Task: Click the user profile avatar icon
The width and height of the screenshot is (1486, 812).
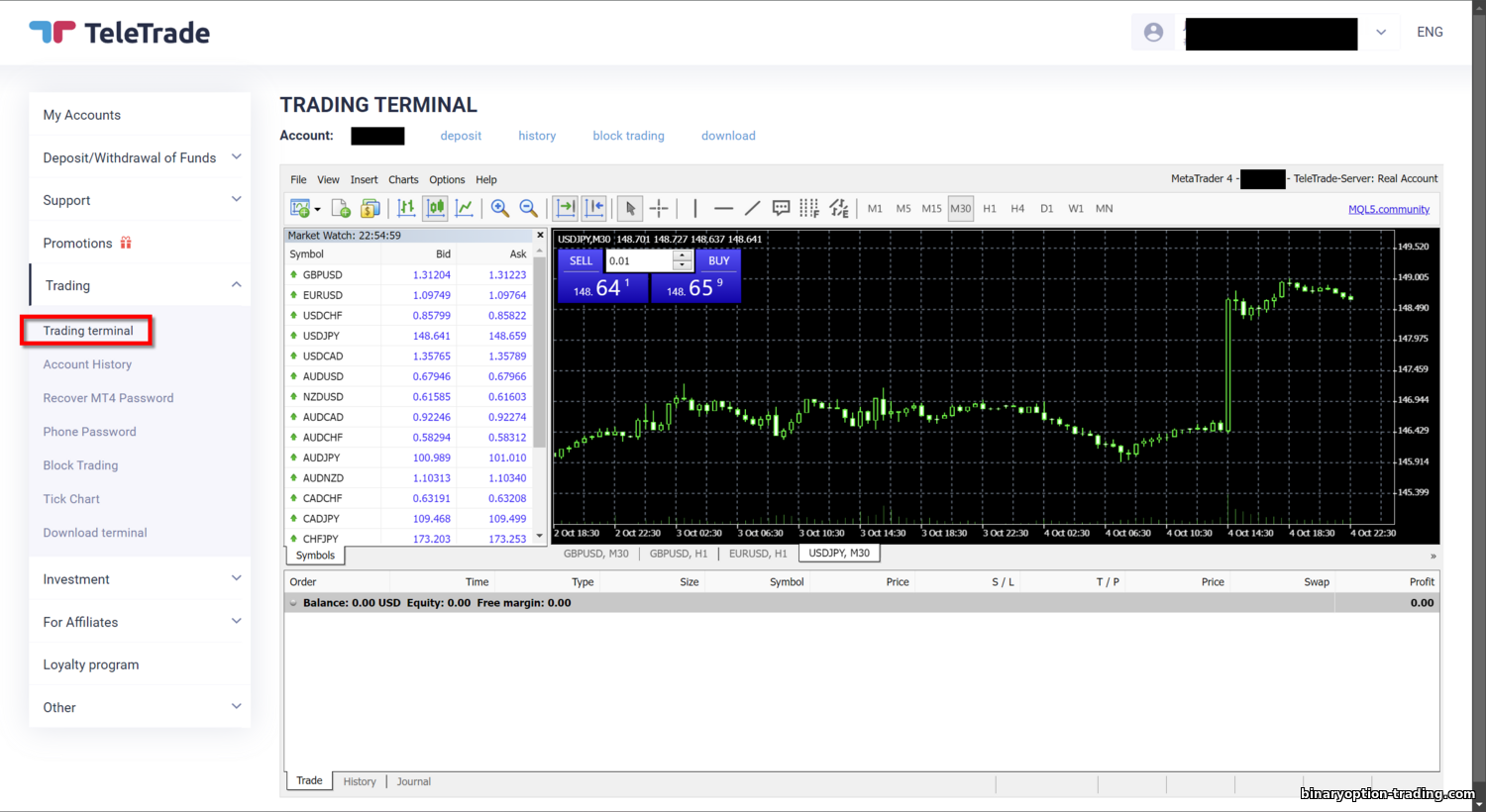Action: (1153, 32)
